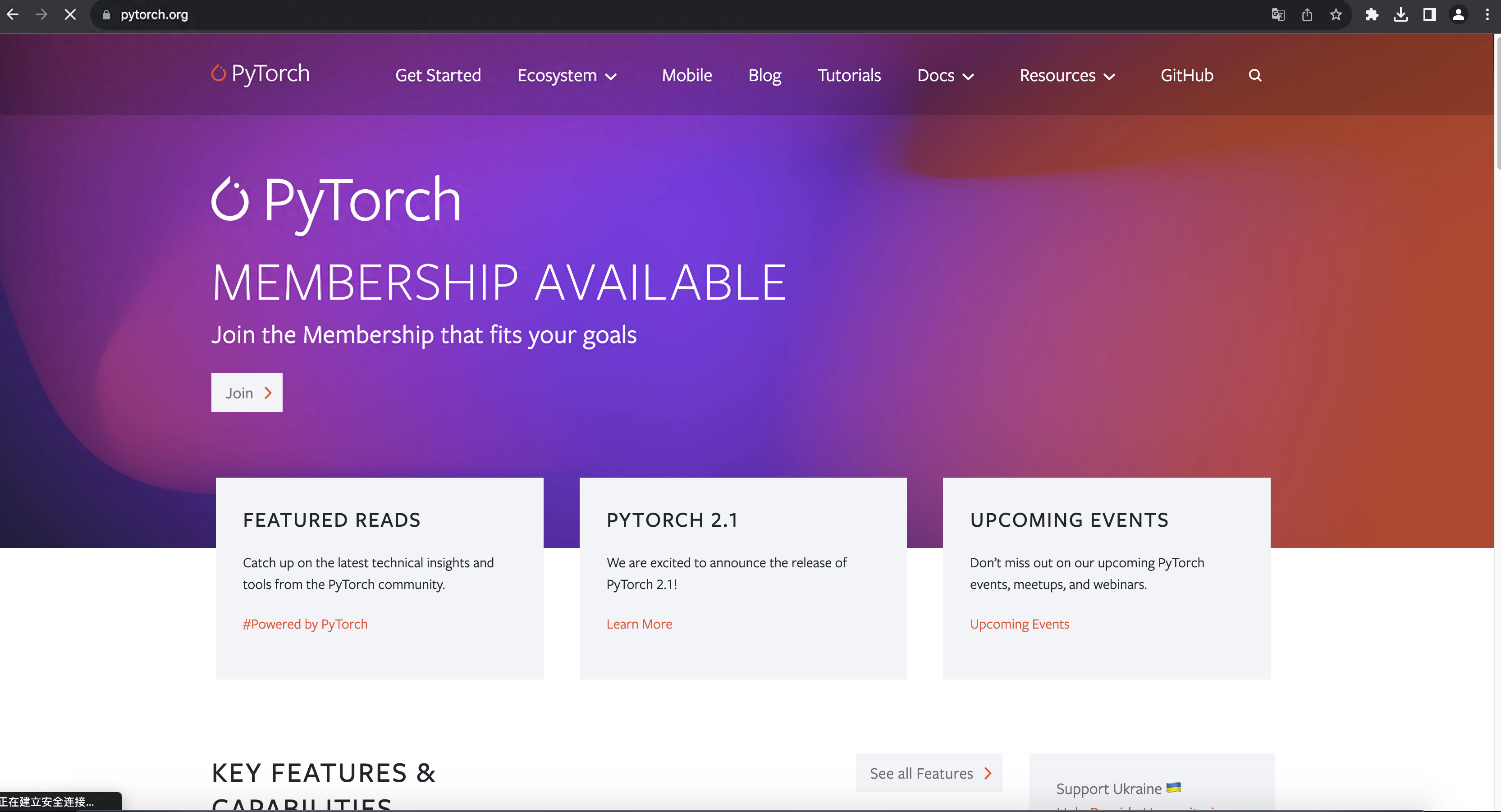Open the Chrome three-dot menu
The image size is (1501, 812).
(x=1487, y=14)
